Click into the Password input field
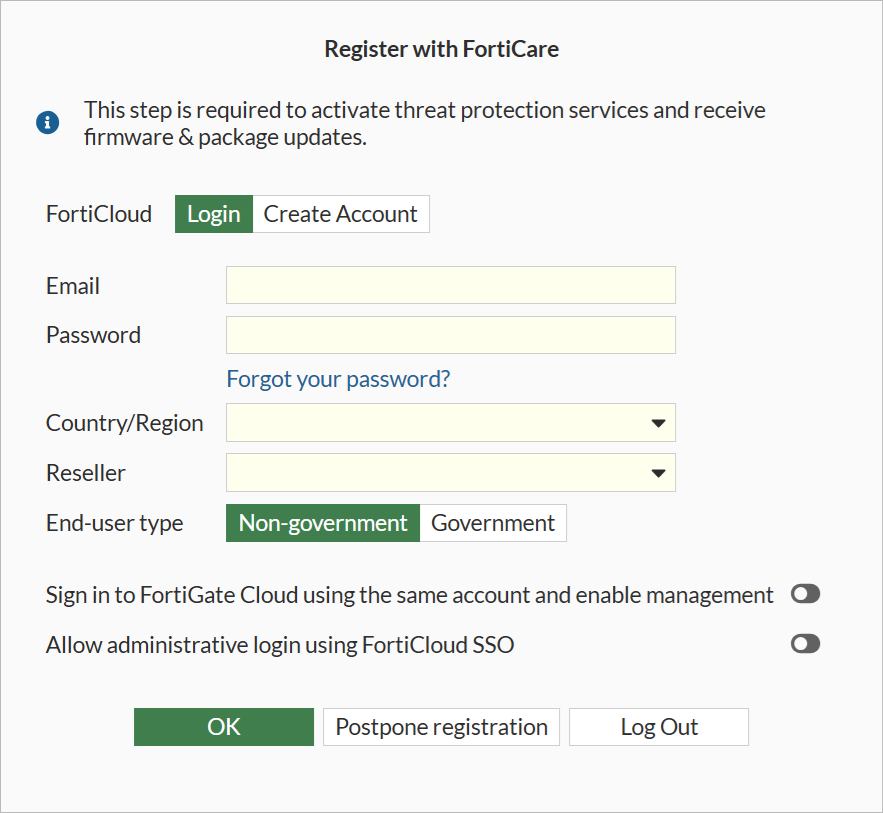The width and height of the screenshot is (883, 813). point(450,335)
